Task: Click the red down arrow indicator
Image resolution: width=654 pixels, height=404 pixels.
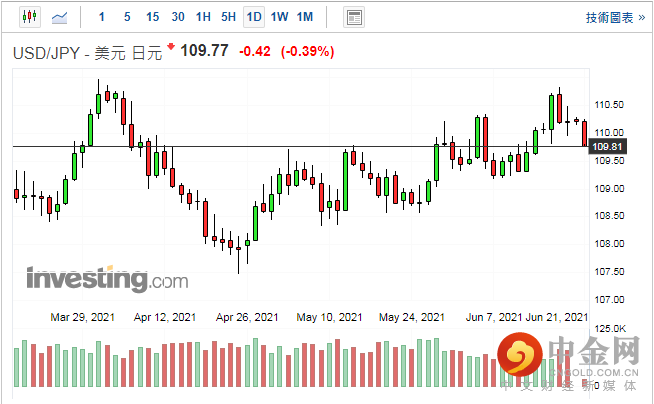Action: [x=171, y=46]
